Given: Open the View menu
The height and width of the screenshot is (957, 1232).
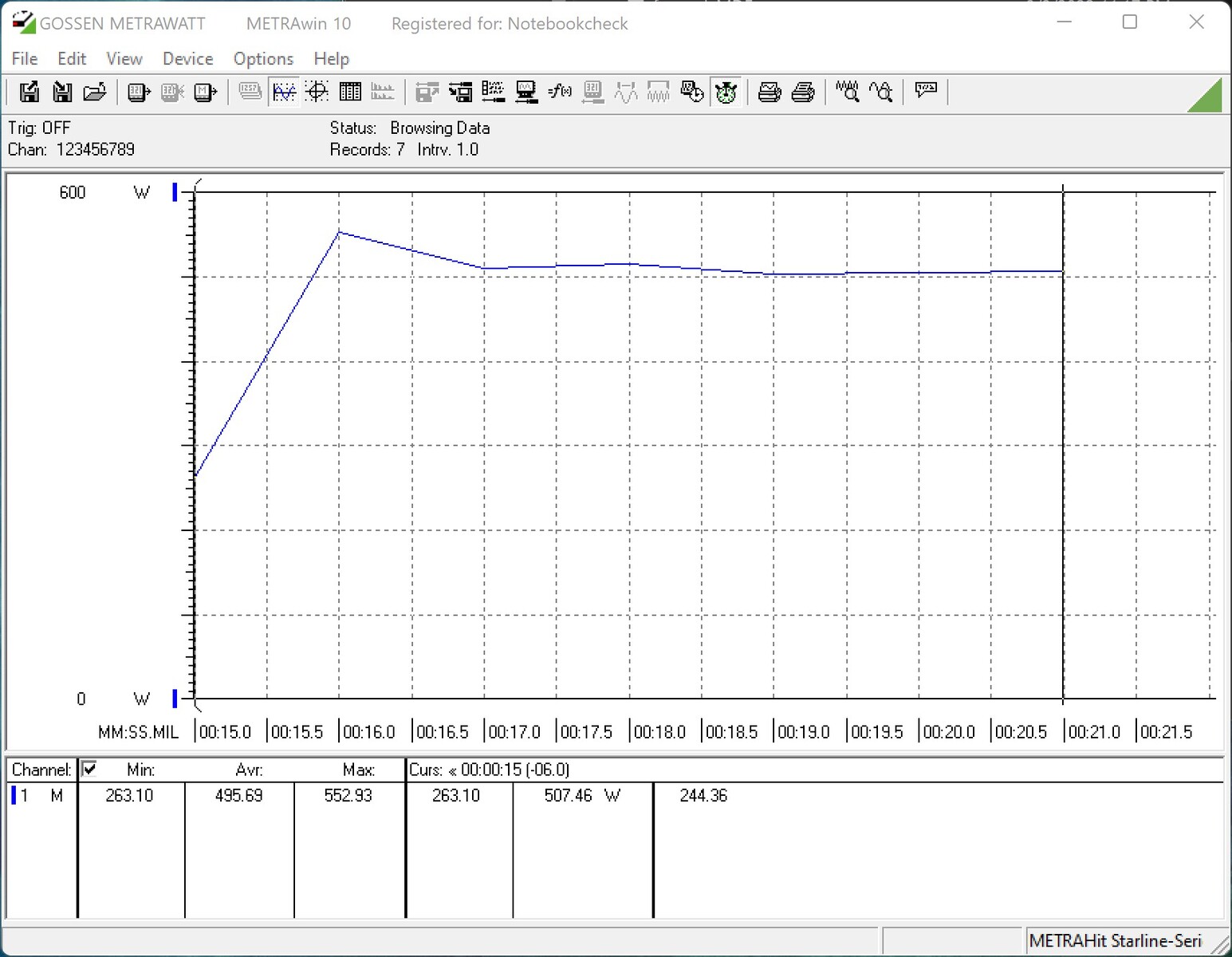Looking at the screenshot, I should coord(124,59).
